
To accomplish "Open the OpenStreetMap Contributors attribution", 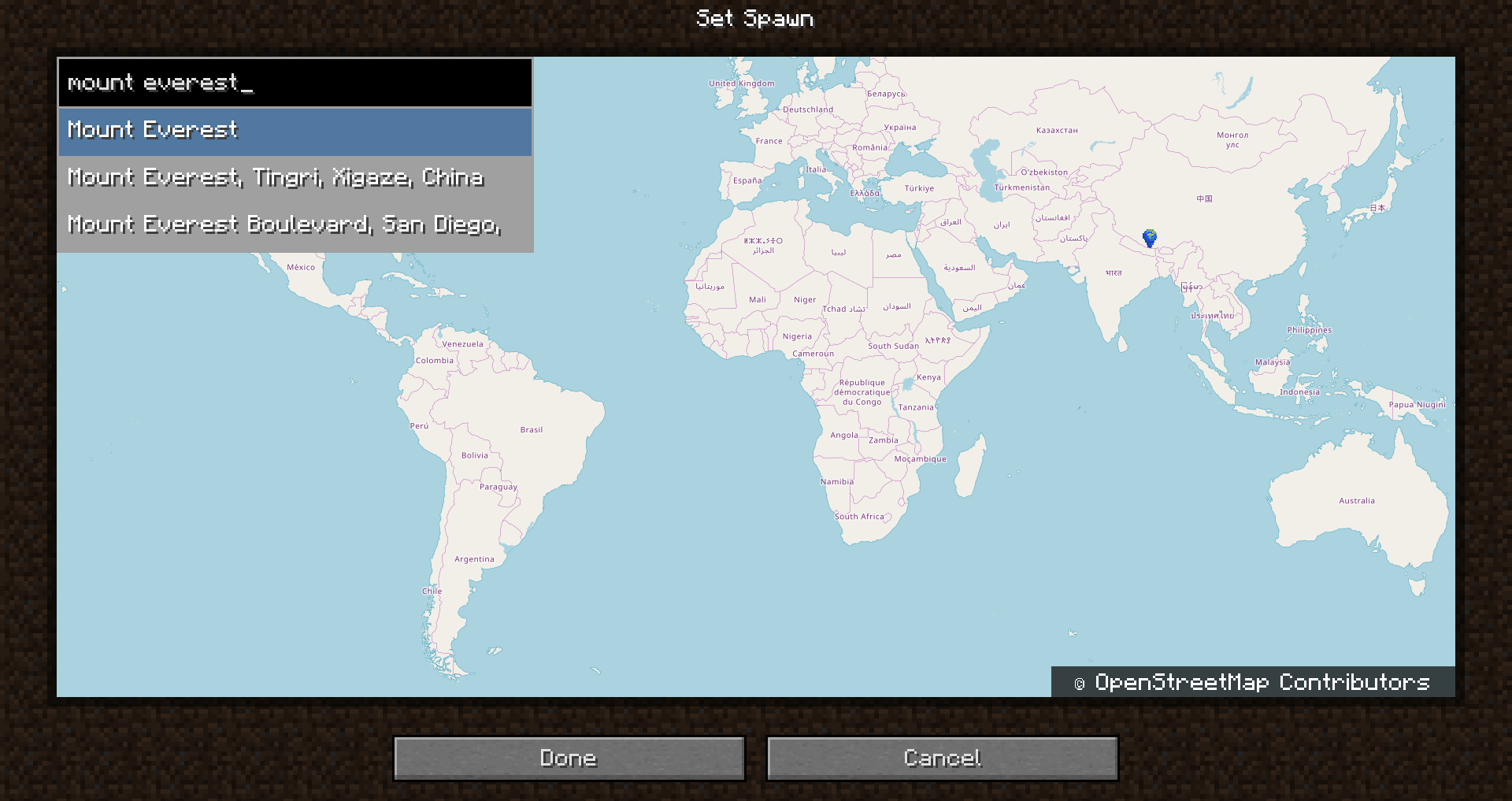I will (x=1253, y=682).
